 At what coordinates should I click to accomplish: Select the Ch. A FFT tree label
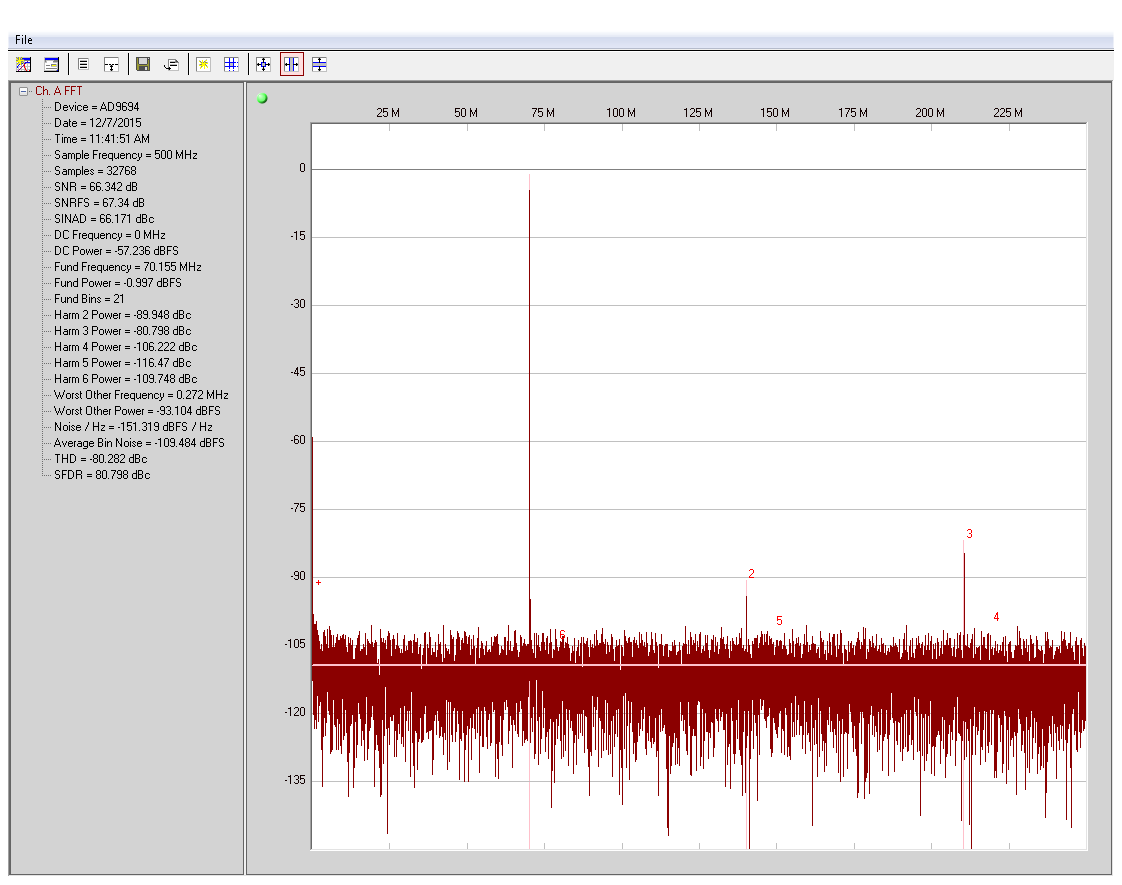pos(59,91)
